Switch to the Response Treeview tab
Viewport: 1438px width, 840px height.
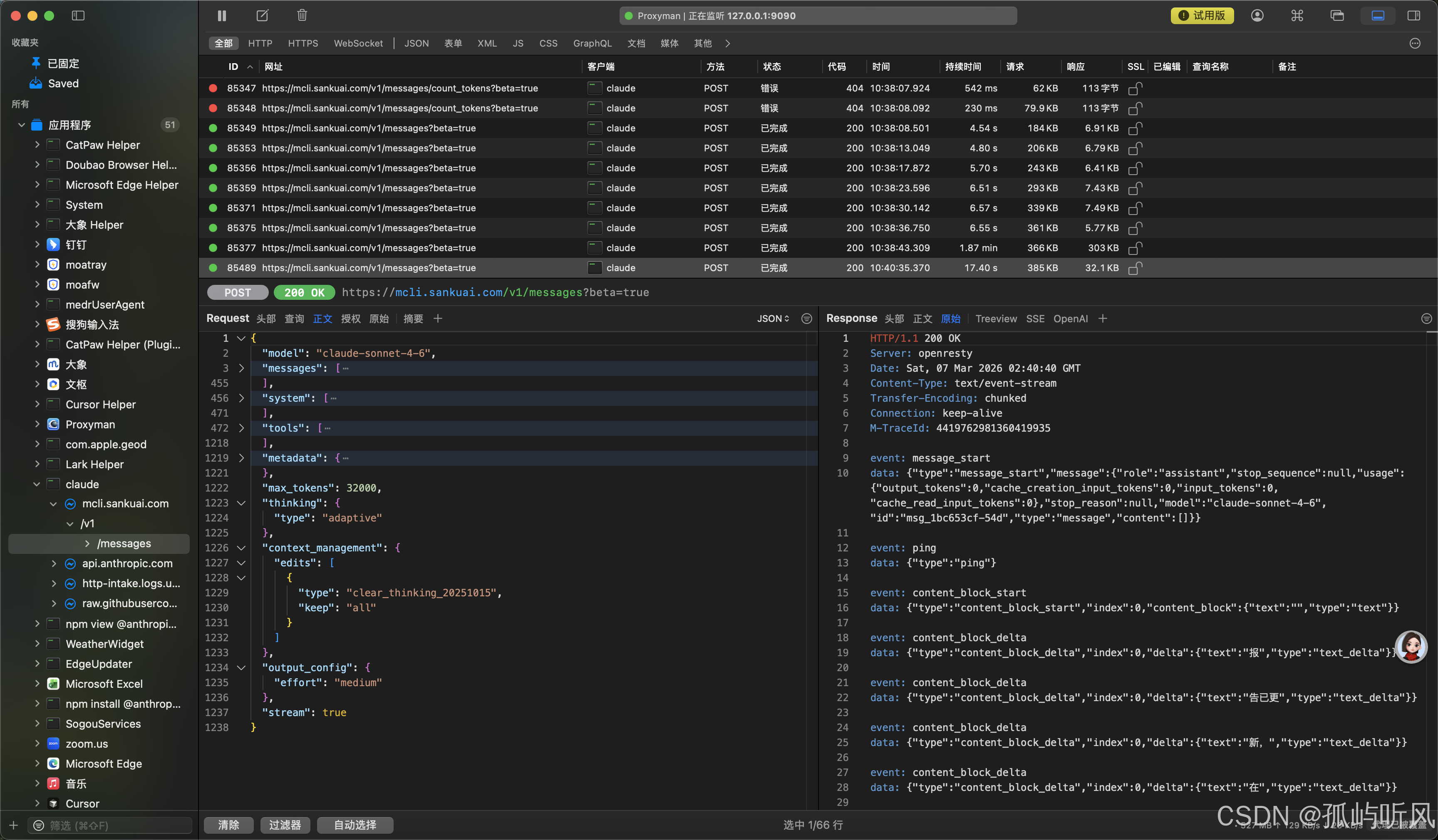[996, 319]
